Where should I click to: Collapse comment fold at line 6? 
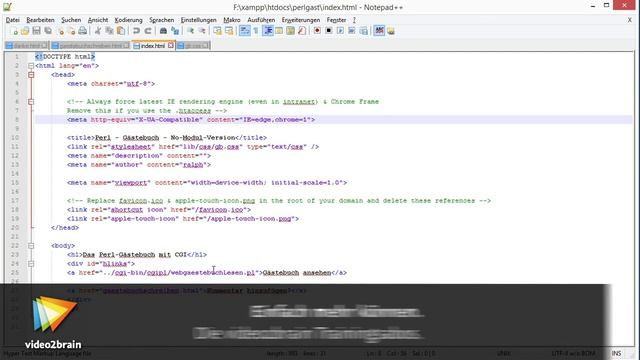(31, 102)
